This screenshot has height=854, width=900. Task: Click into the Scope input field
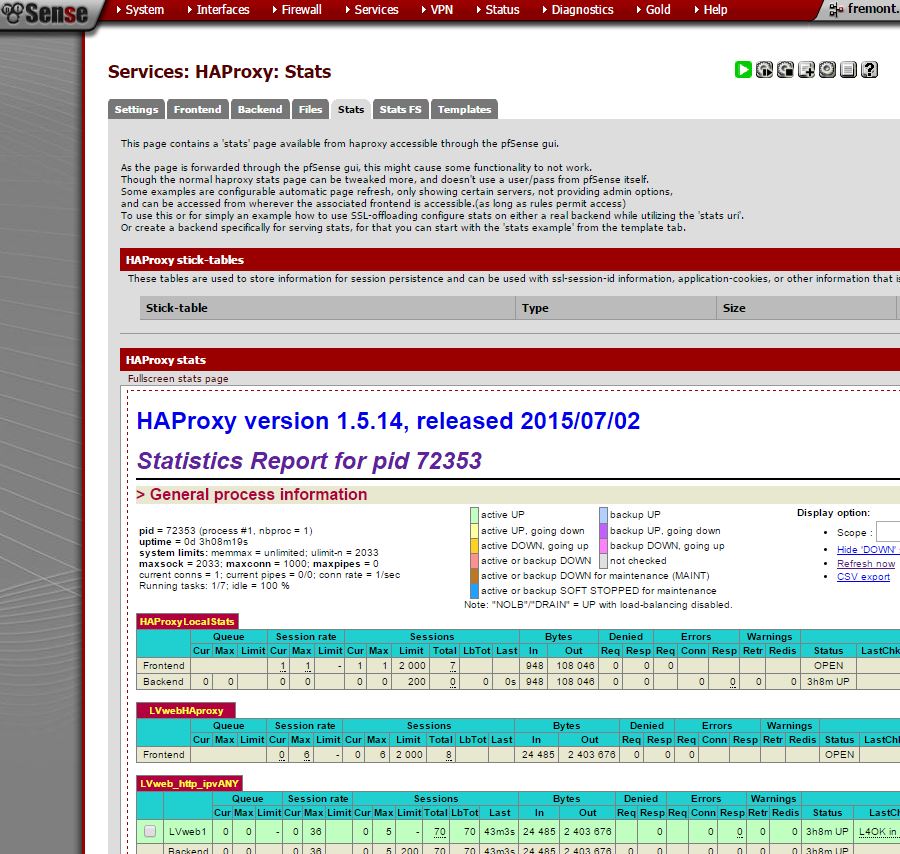point(887,532)
